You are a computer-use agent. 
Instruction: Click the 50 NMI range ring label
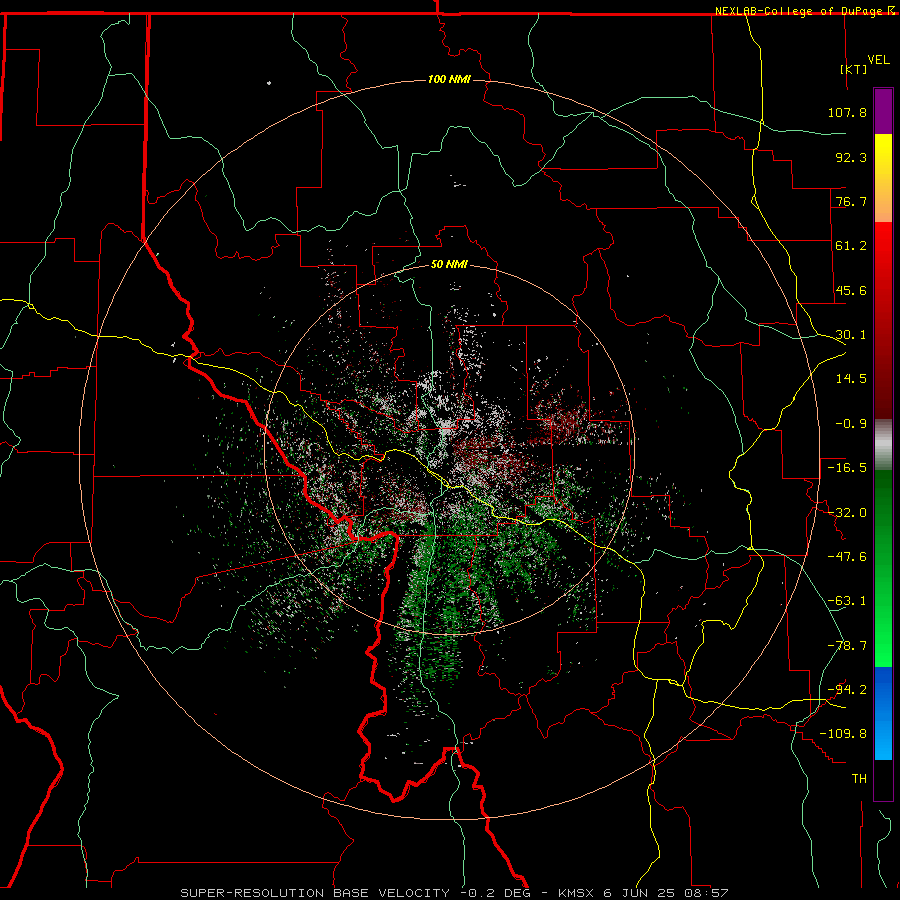[449, 264]
